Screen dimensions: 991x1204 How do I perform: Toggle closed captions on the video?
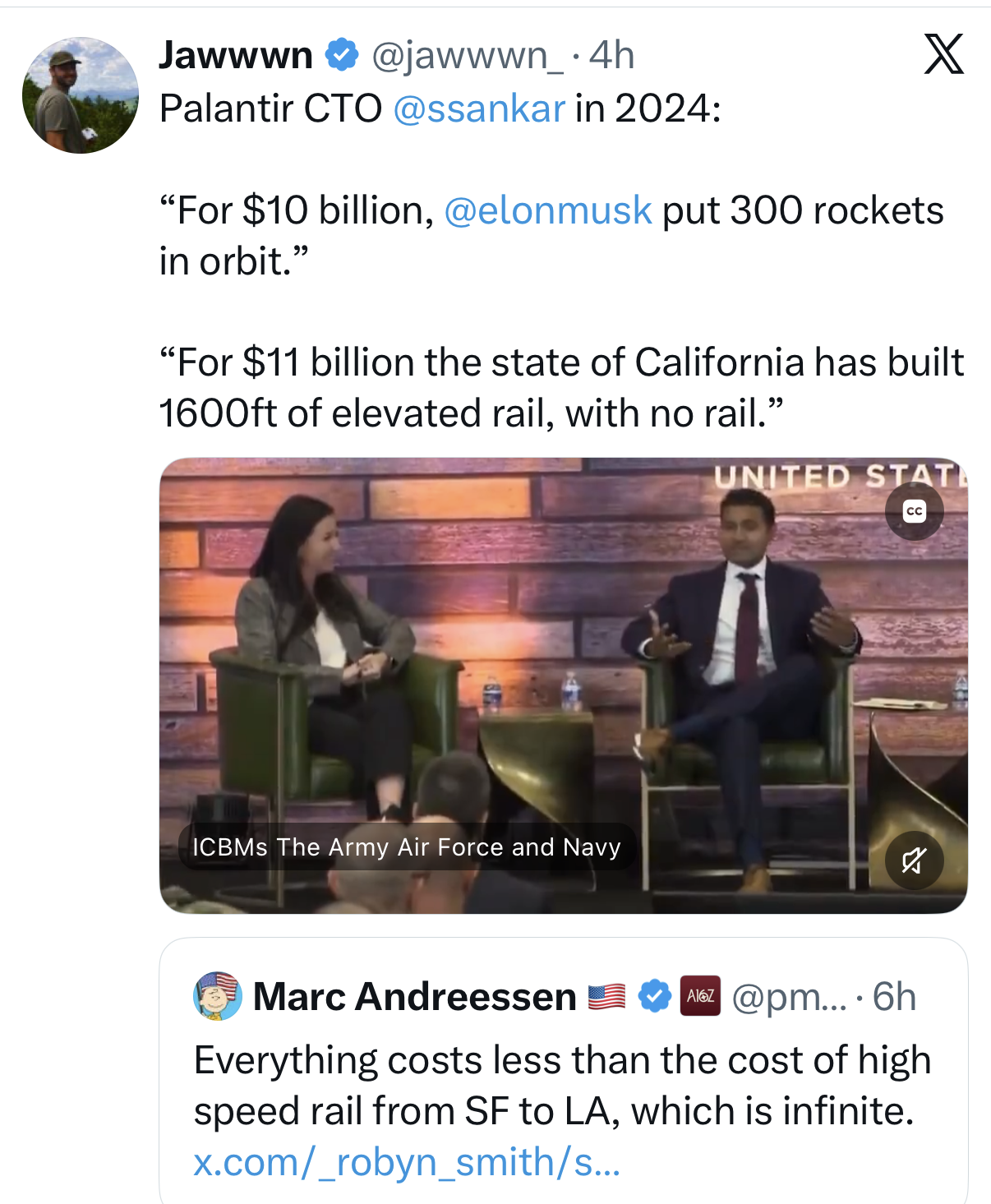tap(914, 511)
